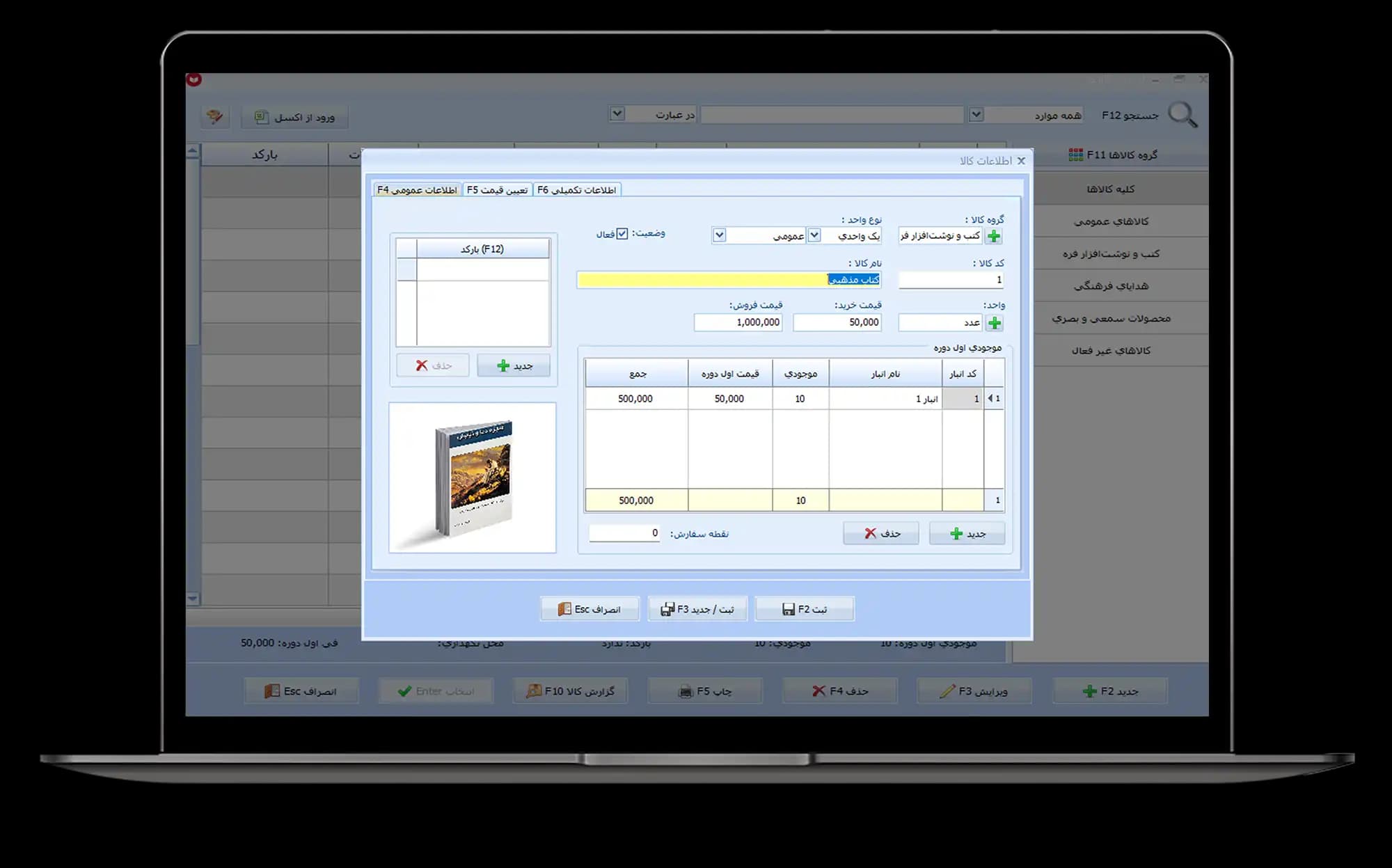Open the 'در عبارت' dropdown arrow
This screenshot has height=868, width=1392.
click(x=617, y=113)
